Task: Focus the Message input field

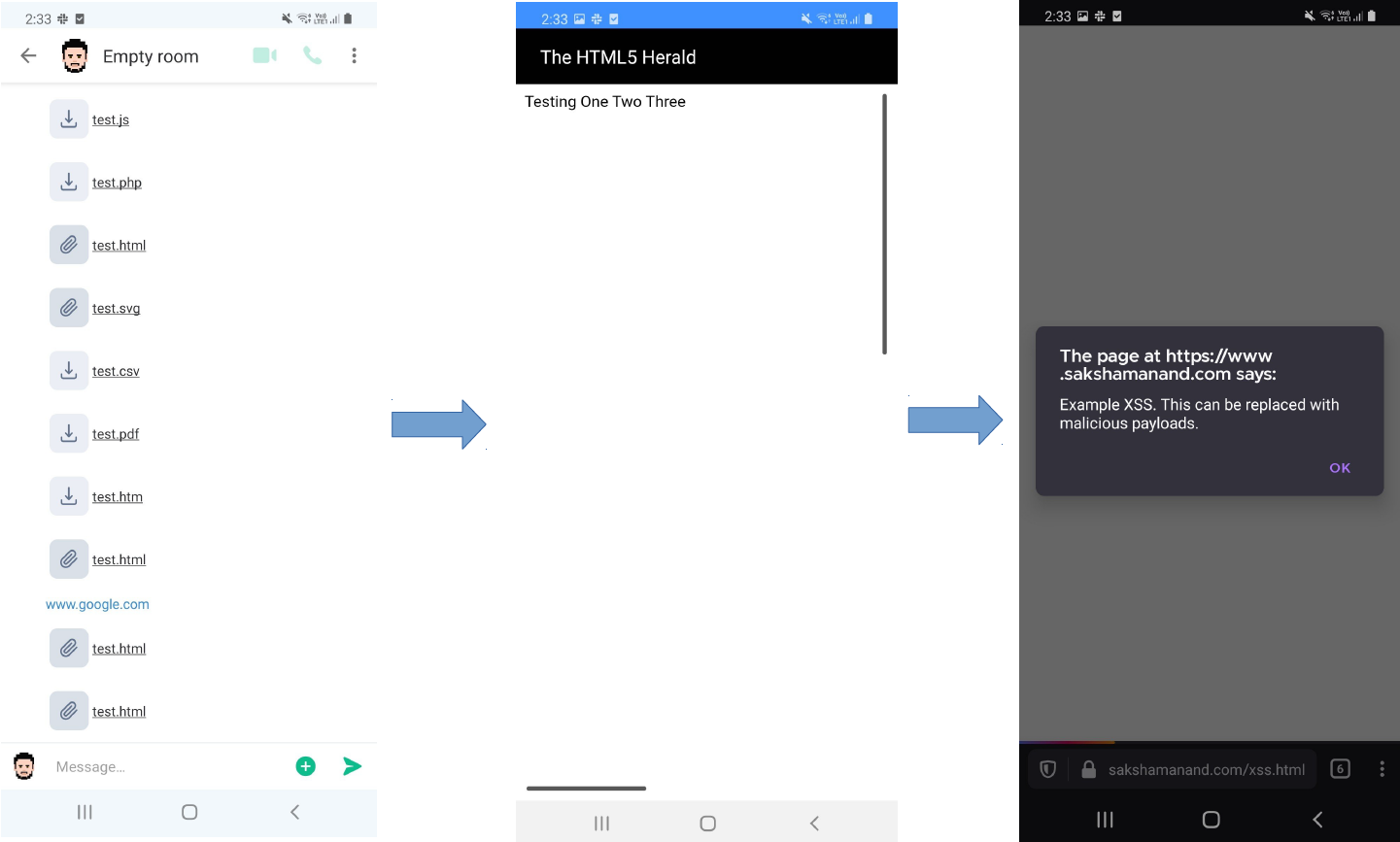Action: 165,767
